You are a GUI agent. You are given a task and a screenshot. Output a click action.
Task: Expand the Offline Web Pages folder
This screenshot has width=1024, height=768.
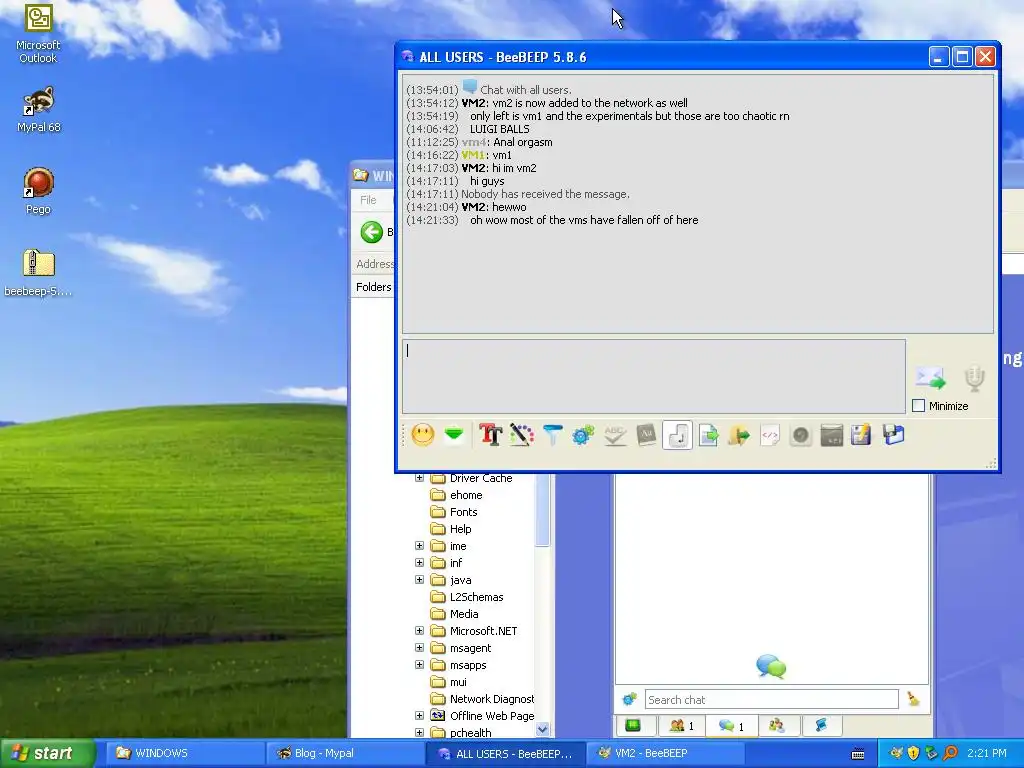coord(419,716)
